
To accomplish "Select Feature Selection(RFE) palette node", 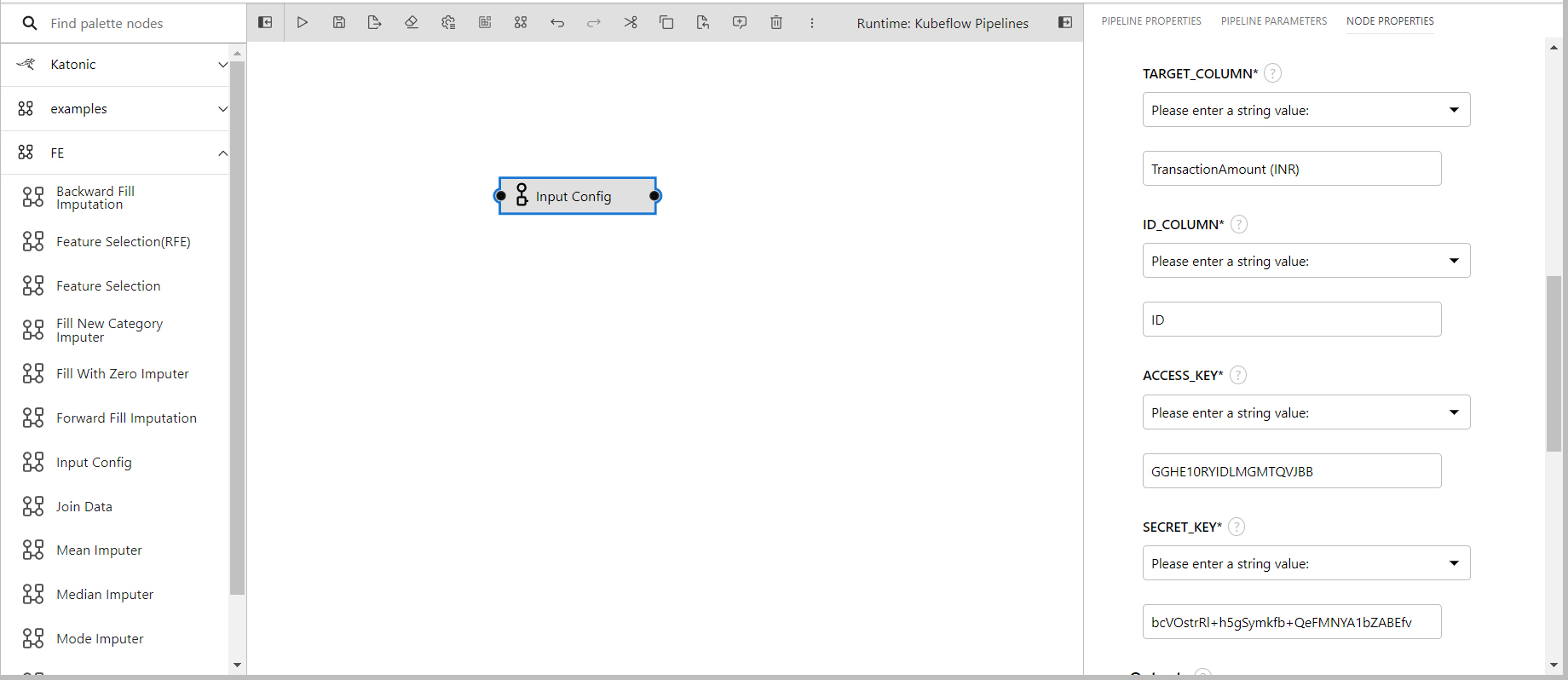I will pos(115,242).
